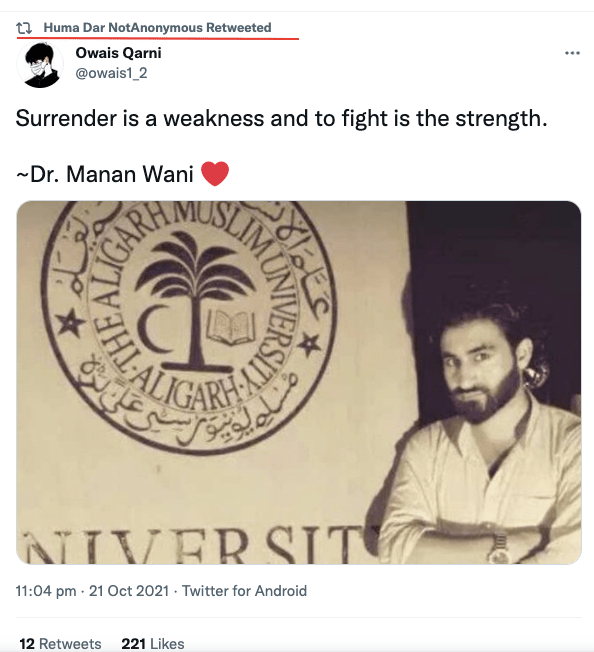Open the three-dot more options menu
Screen dimensions: 594x652
pyautogui.click(x=572, y=53)
